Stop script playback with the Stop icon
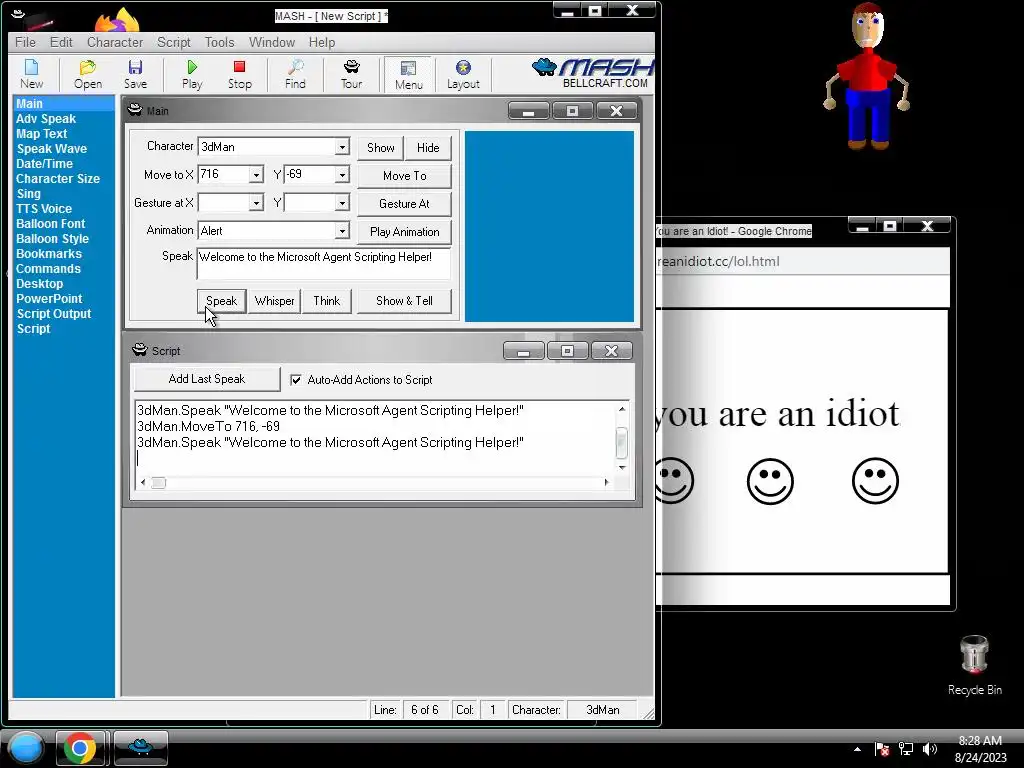 [240, 74]
